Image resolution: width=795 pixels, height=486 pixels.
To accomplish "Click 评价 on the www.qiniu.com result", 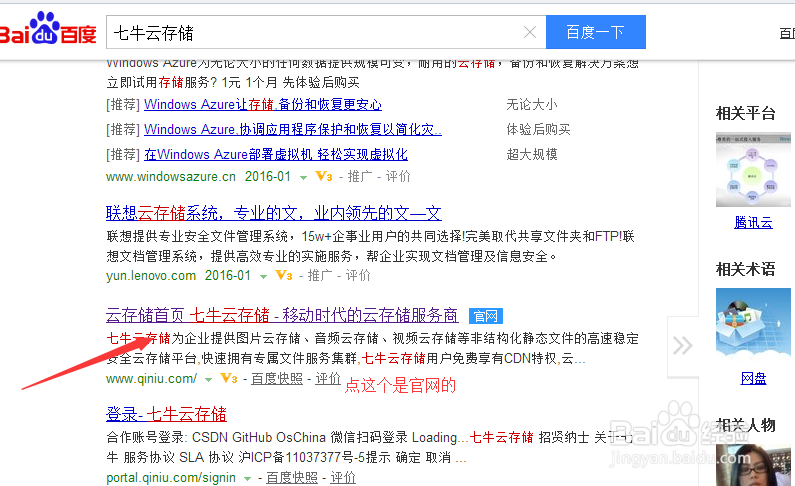I will (x=328, y=379).
